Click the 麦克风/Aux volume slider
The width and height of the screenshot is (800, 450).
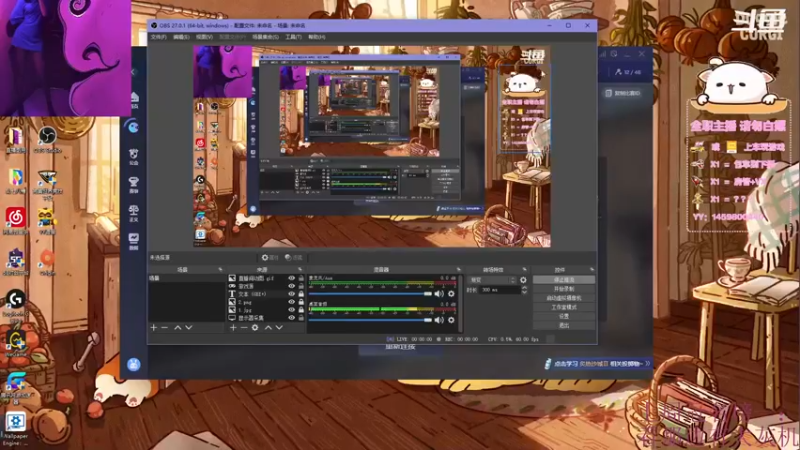370,294
